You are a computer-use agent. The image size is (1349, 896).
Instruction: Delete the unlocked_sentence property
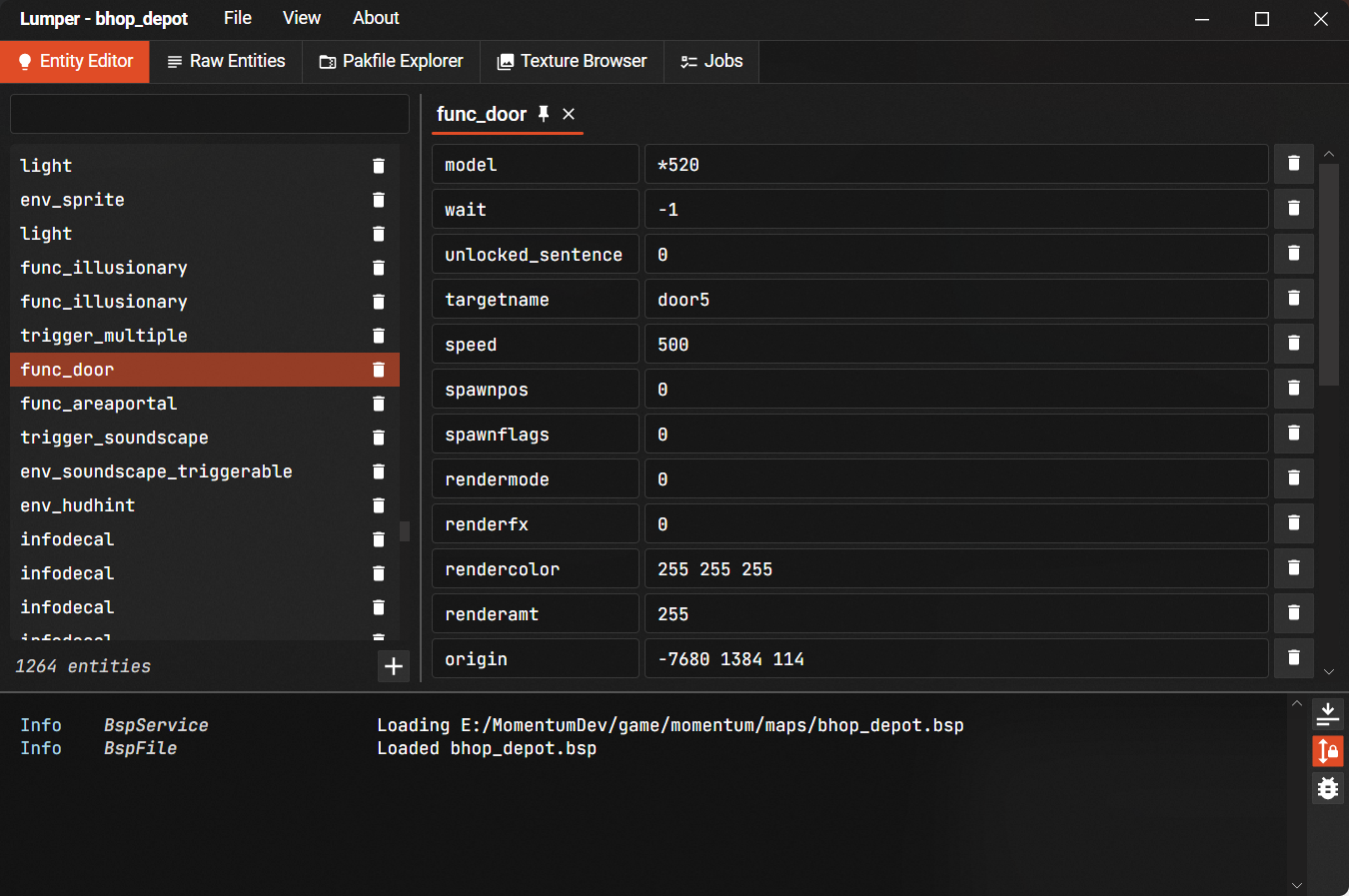click(1293, 254)
